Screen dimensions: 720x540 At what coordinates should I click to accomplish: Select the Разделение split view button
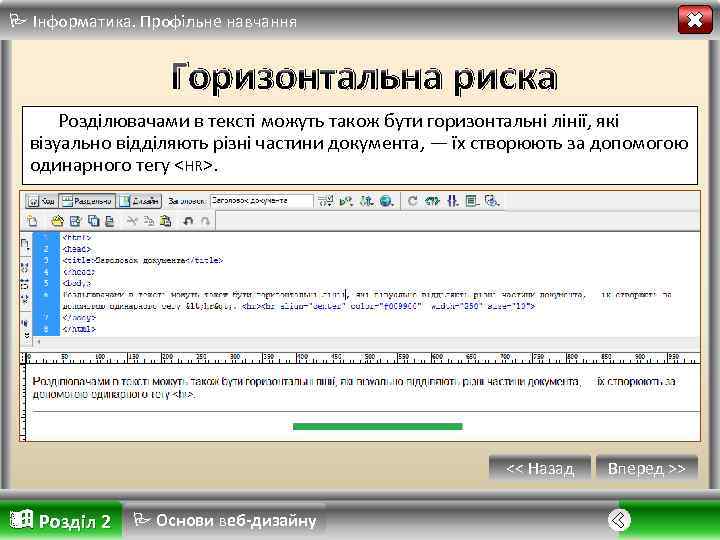87,201
